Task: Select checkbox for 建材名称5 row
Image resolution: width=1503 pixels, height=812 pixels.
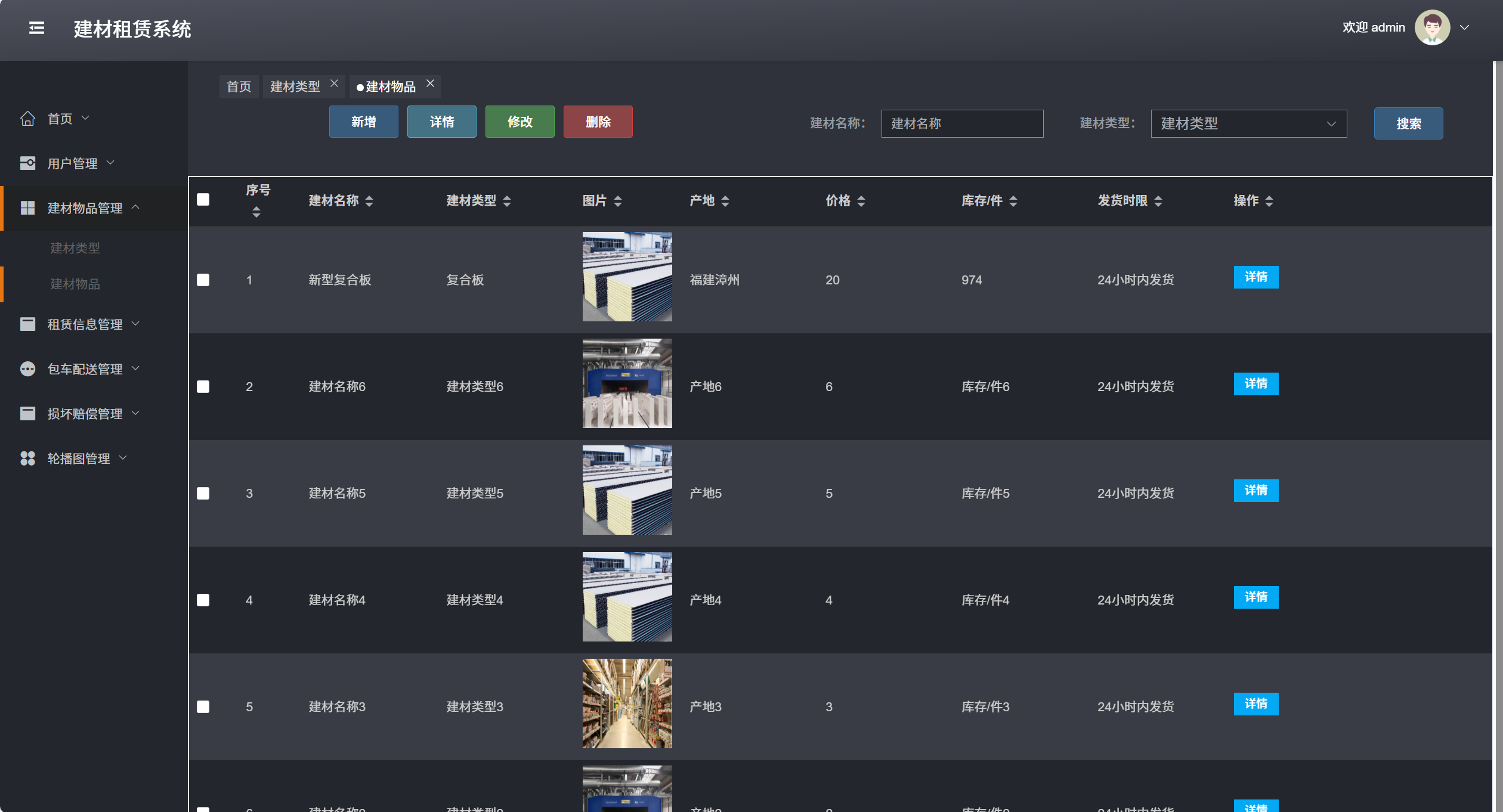Action: click(203, 493)
